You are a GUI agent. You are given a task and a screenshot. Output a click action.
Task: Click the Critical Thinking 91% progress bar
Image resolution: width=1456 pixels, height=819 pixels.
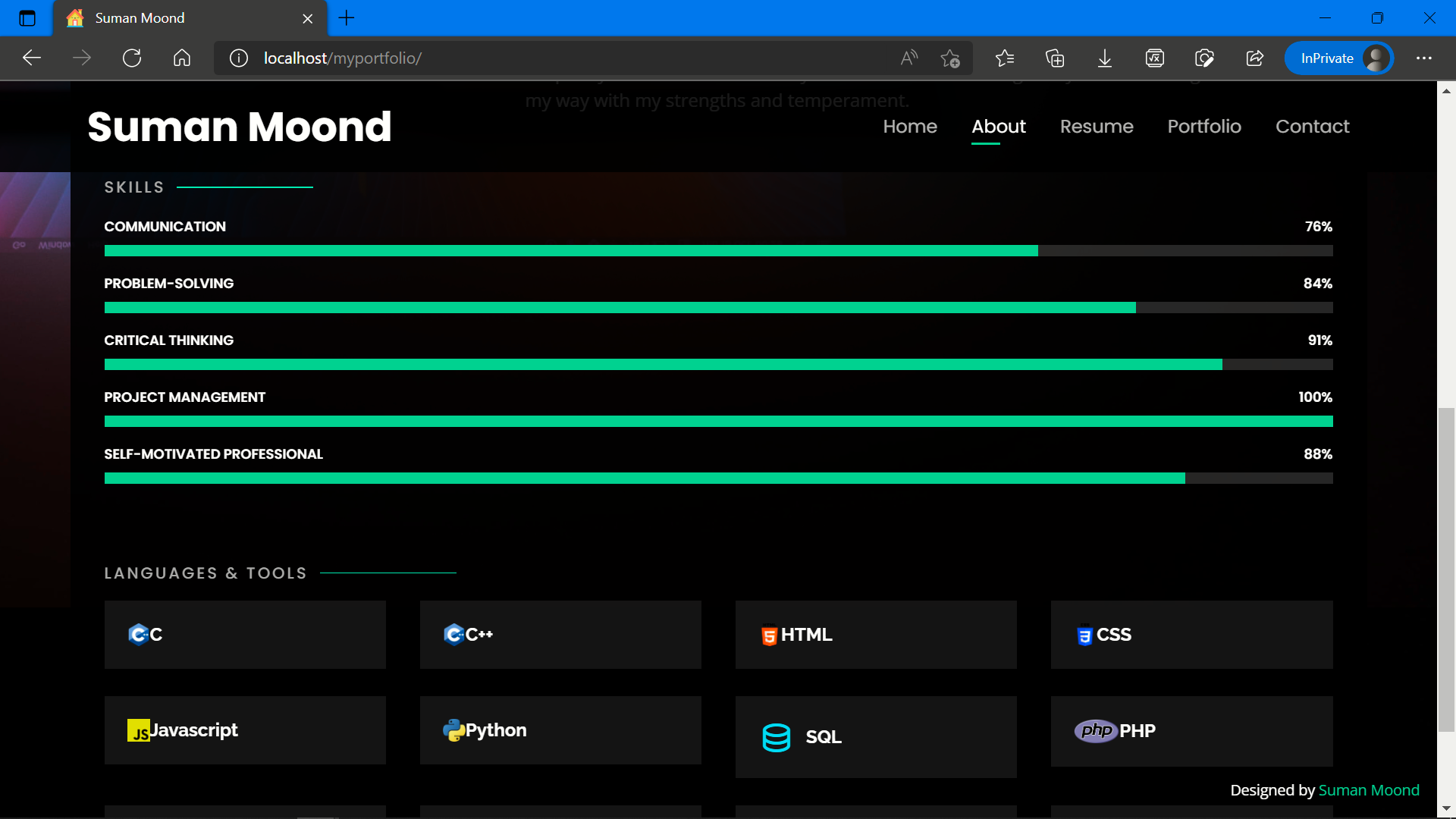click(x=718, y=365)
